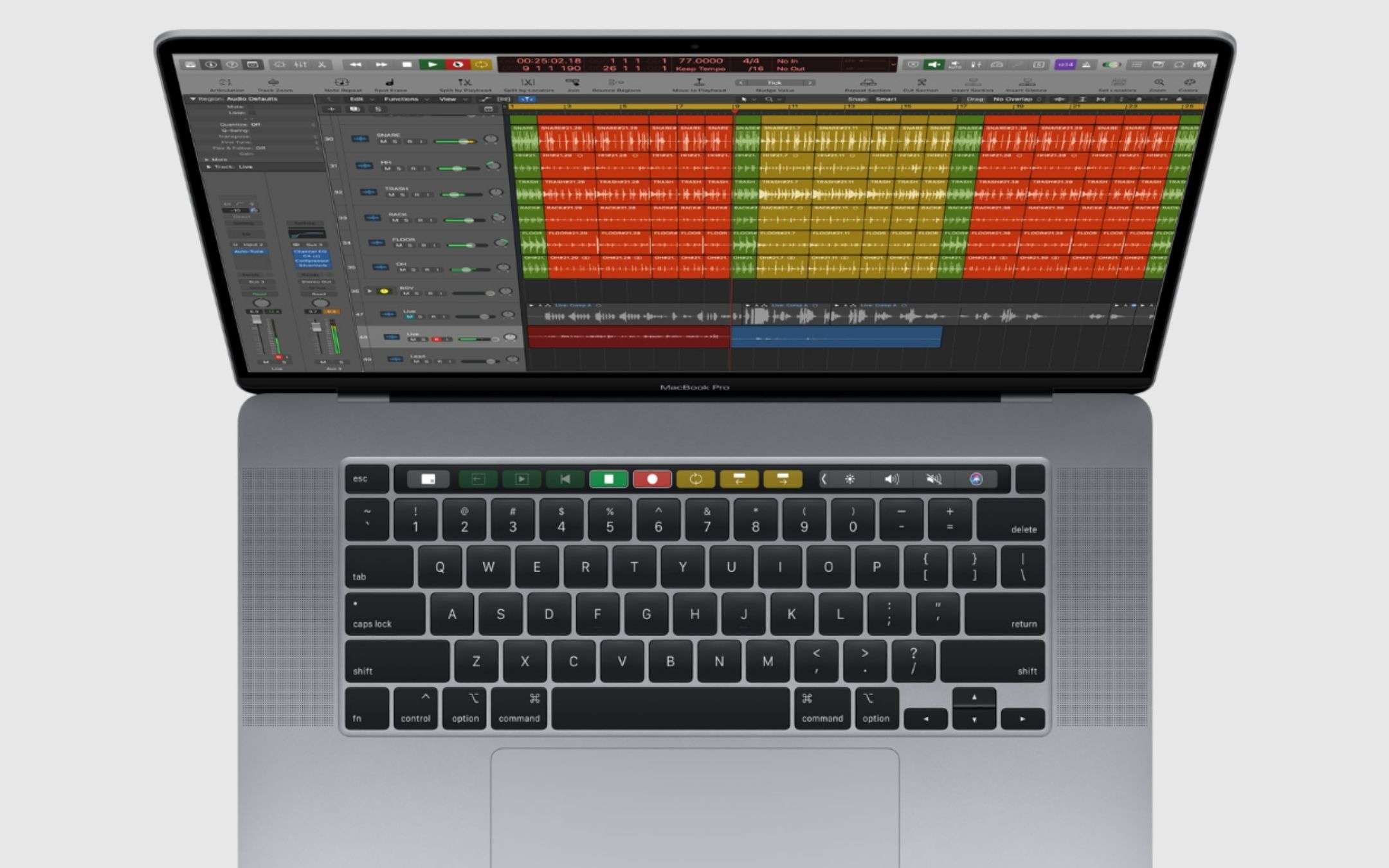Click the Stop button in transport

[406, 64]
